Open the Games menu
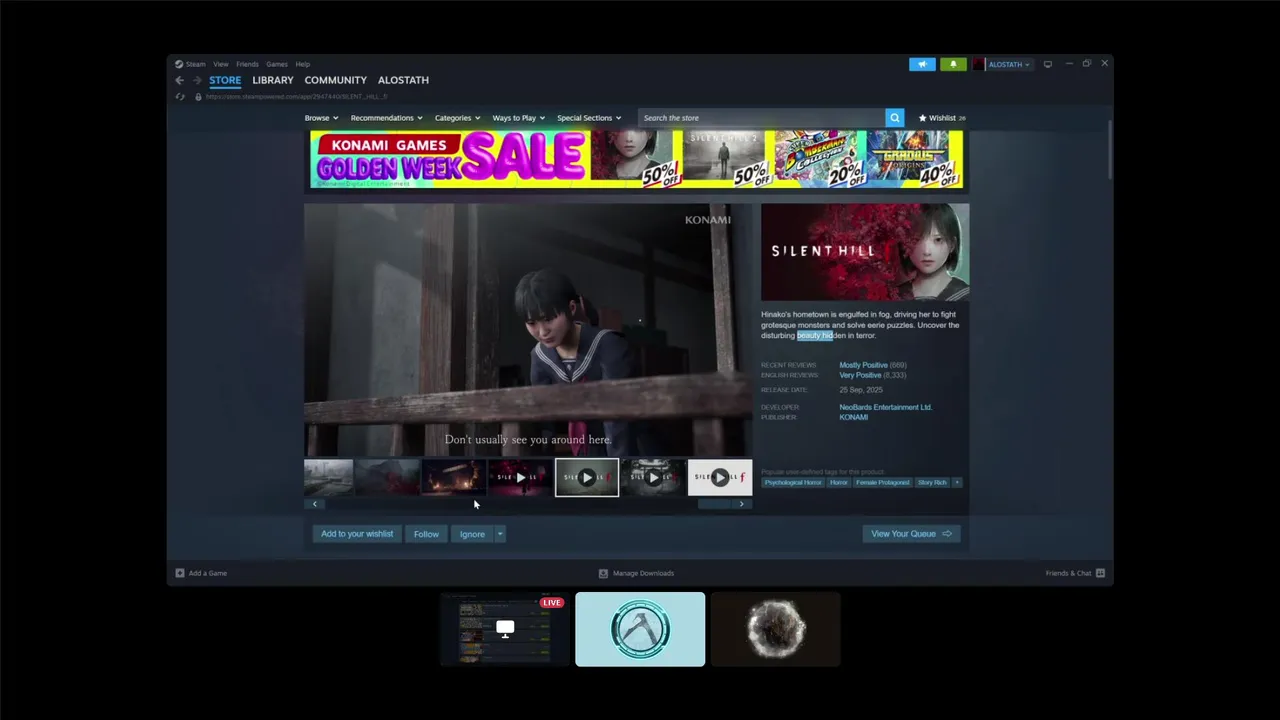This screenshot has height=720, width=1280. click(277, 64)
